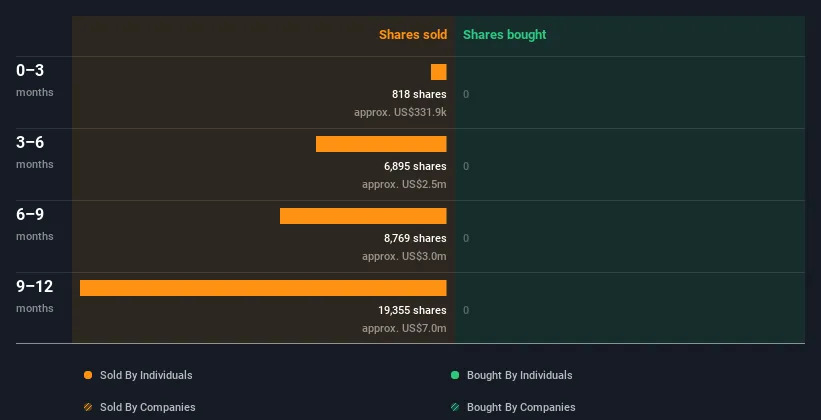Viewport: 821px width, 420px height.
Task: Click the Shares sold column header
Action: [x=412, y=35]
